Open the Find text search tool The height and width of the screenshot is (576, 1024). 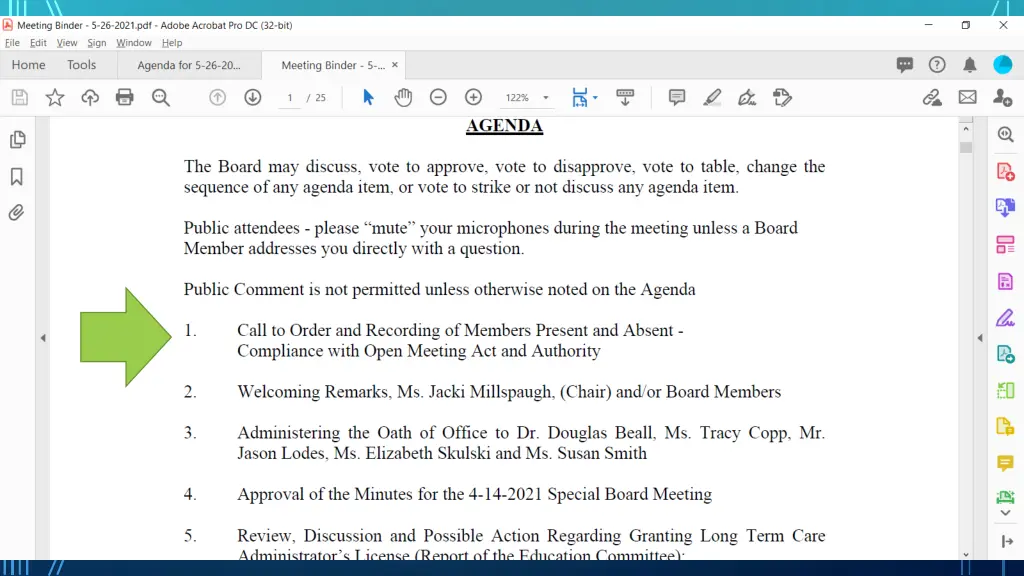pos(161,97)
